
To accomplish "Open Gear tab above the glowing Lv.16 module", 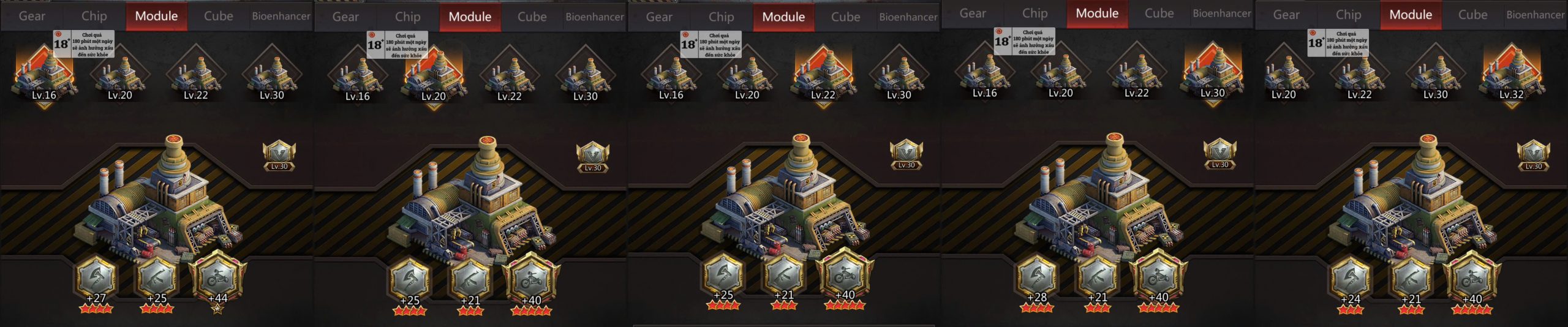I will click(32, 16).
